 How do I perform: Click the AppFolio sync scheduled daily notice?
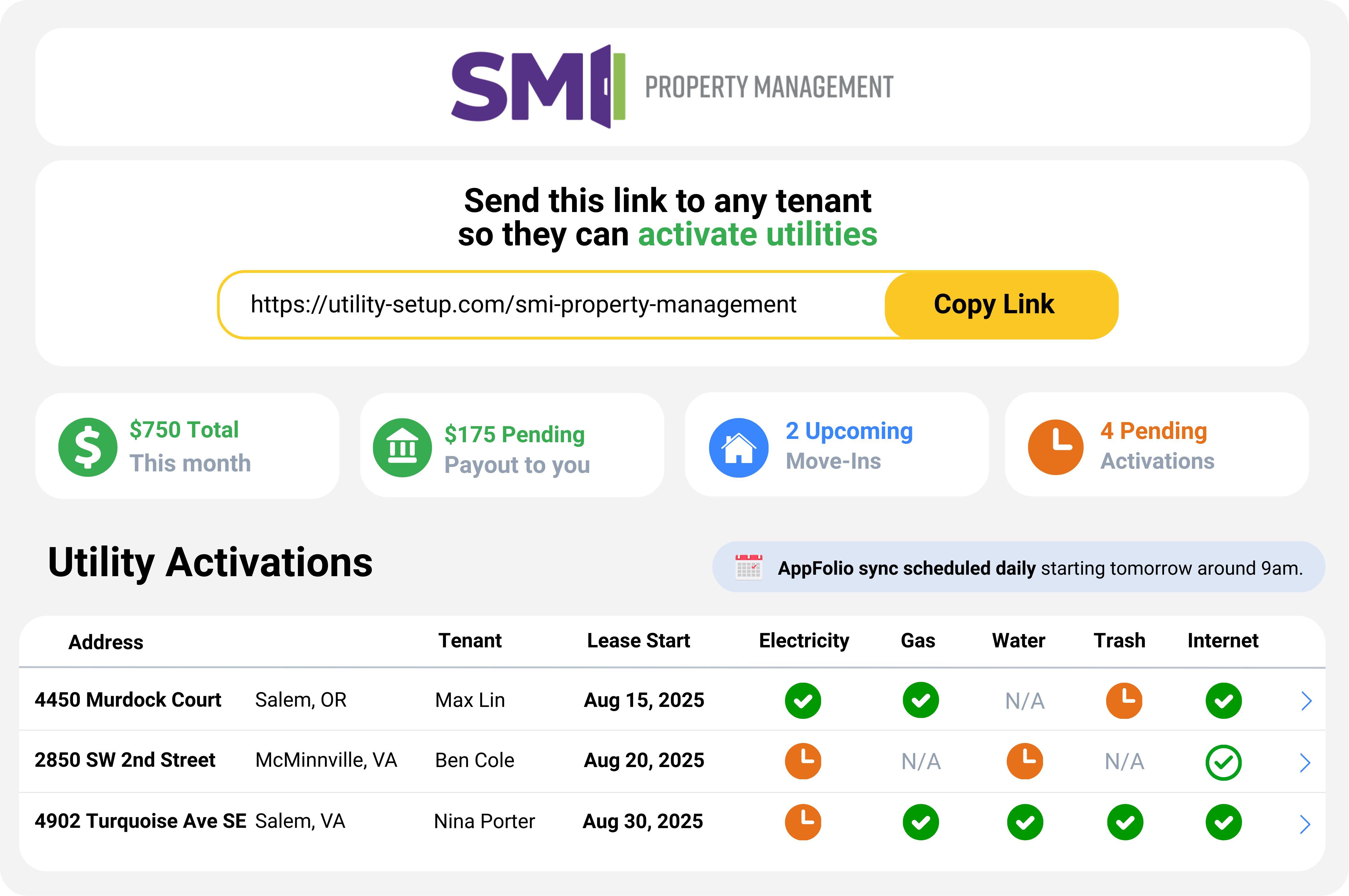tap(1019, 567)
